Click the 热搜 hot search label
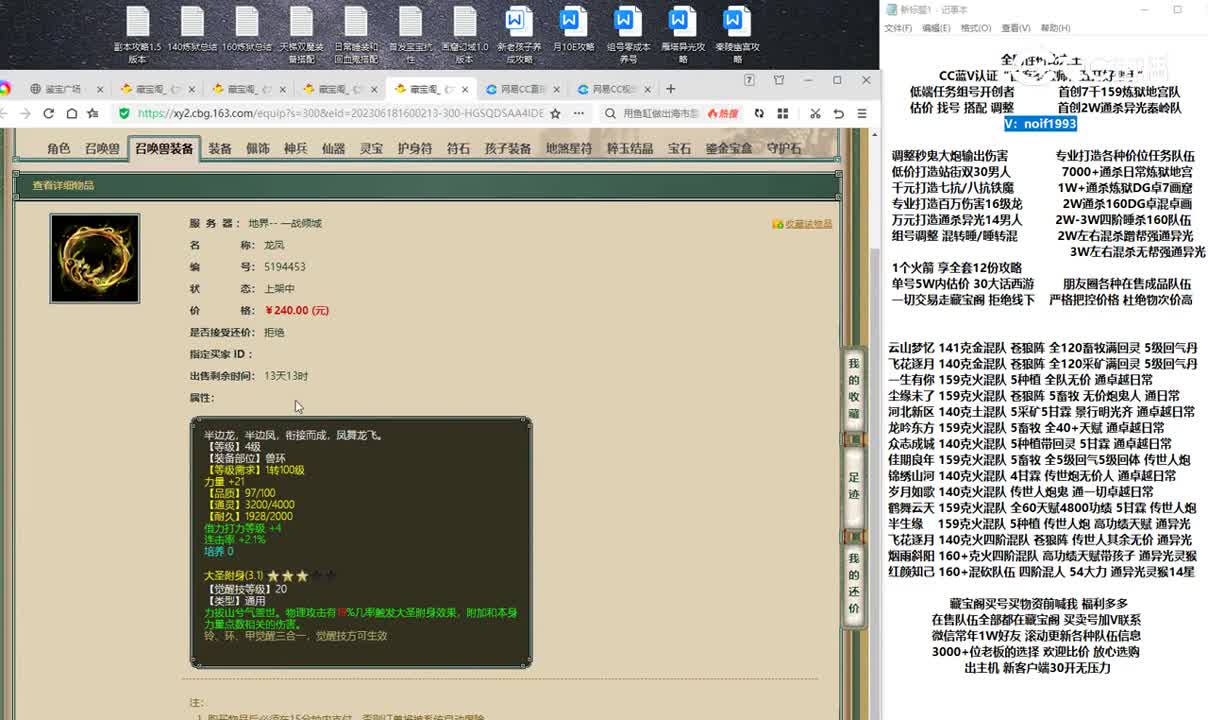The width and height of the screenshot is (1208, 720). click(x=722, y=114)
